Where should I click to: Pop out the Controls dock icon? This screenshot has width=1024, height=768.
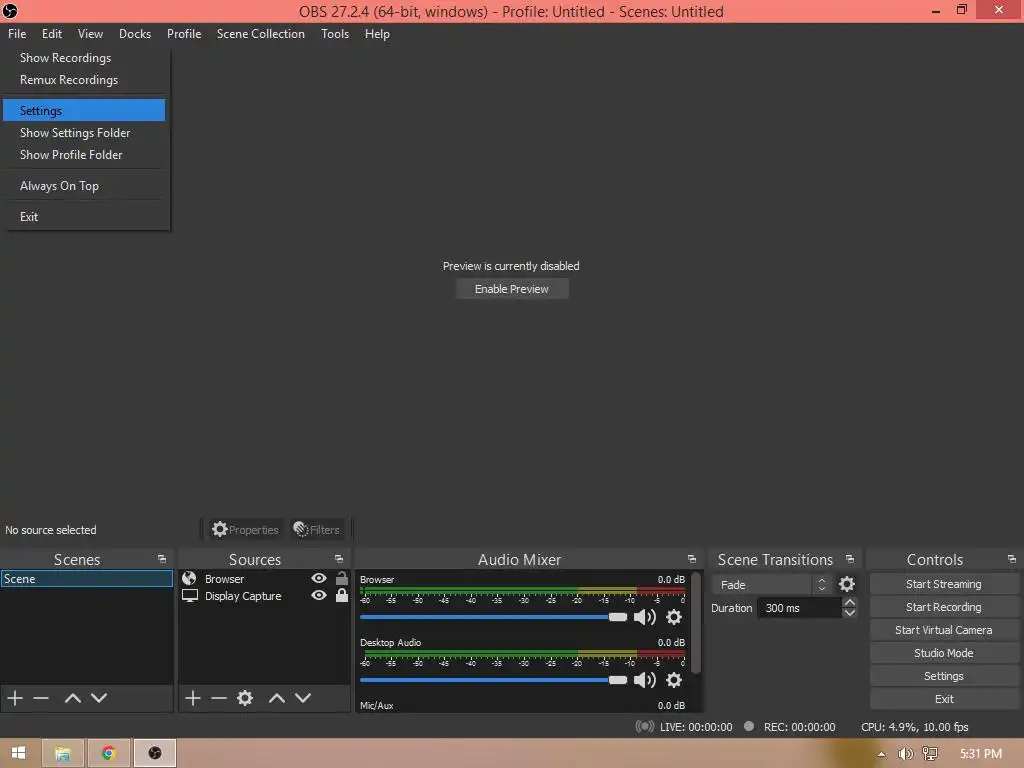(1012, 559)
